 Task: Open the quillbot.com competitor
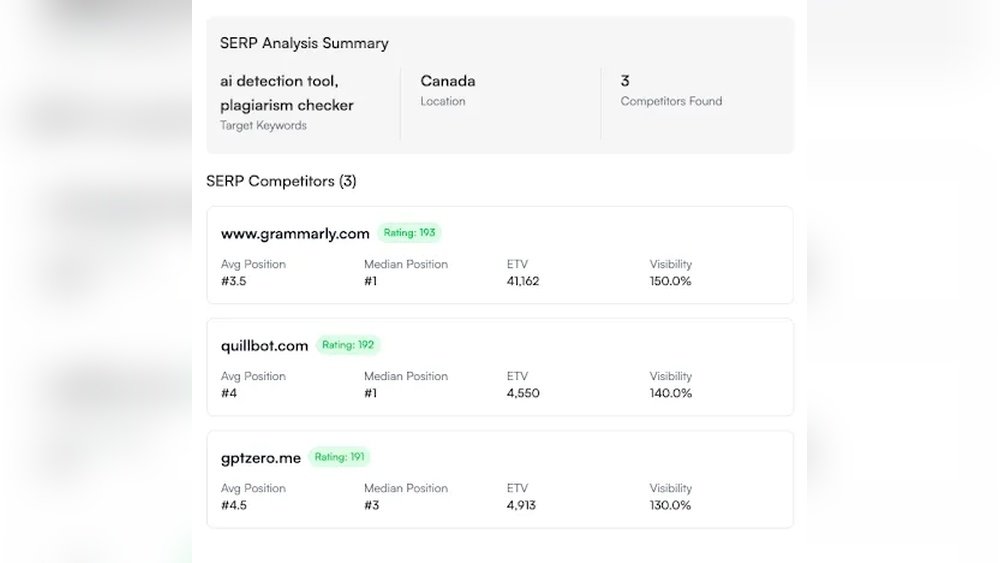(x=265, y=346)
